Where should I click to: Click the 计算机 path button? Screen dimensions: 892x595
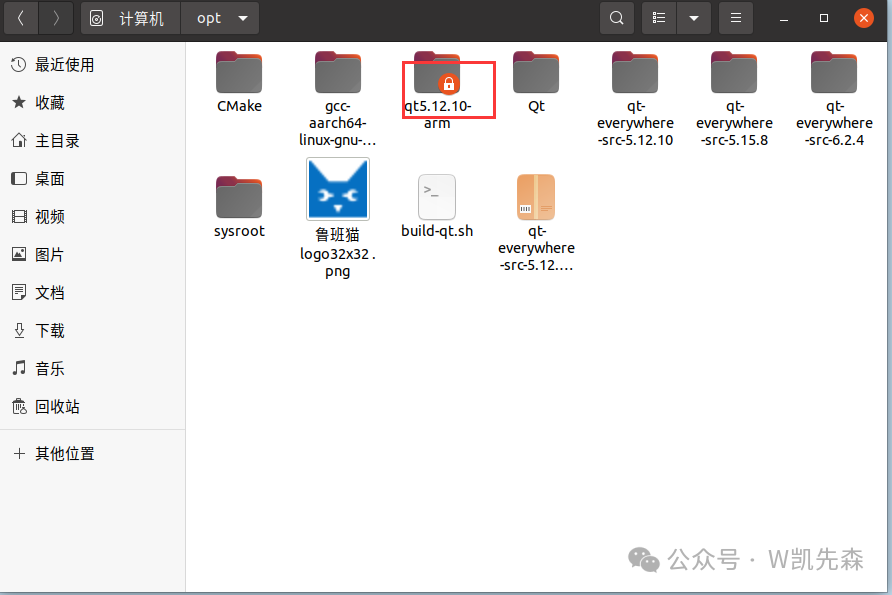pyautogui.click(x=131, y=18)
